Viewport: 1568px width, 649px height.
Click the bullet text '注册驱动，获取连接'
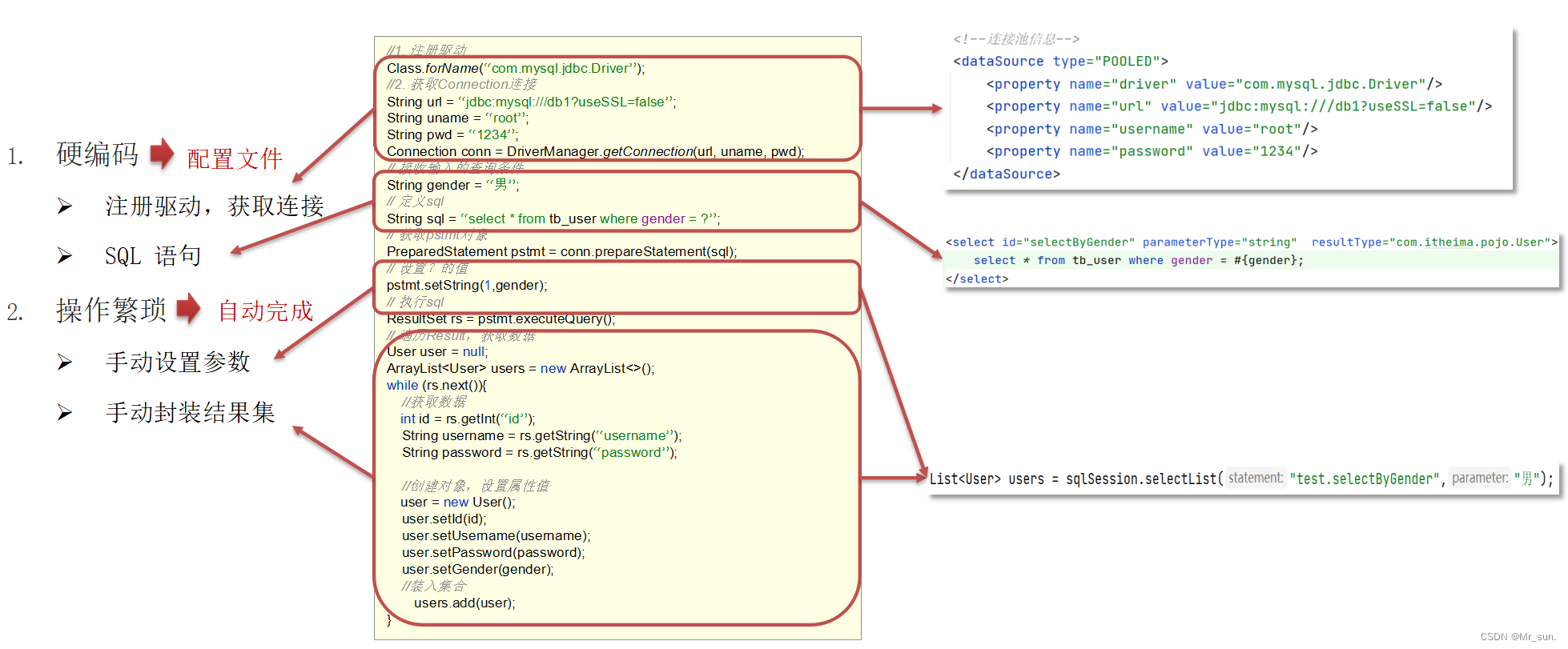[215, 206]
